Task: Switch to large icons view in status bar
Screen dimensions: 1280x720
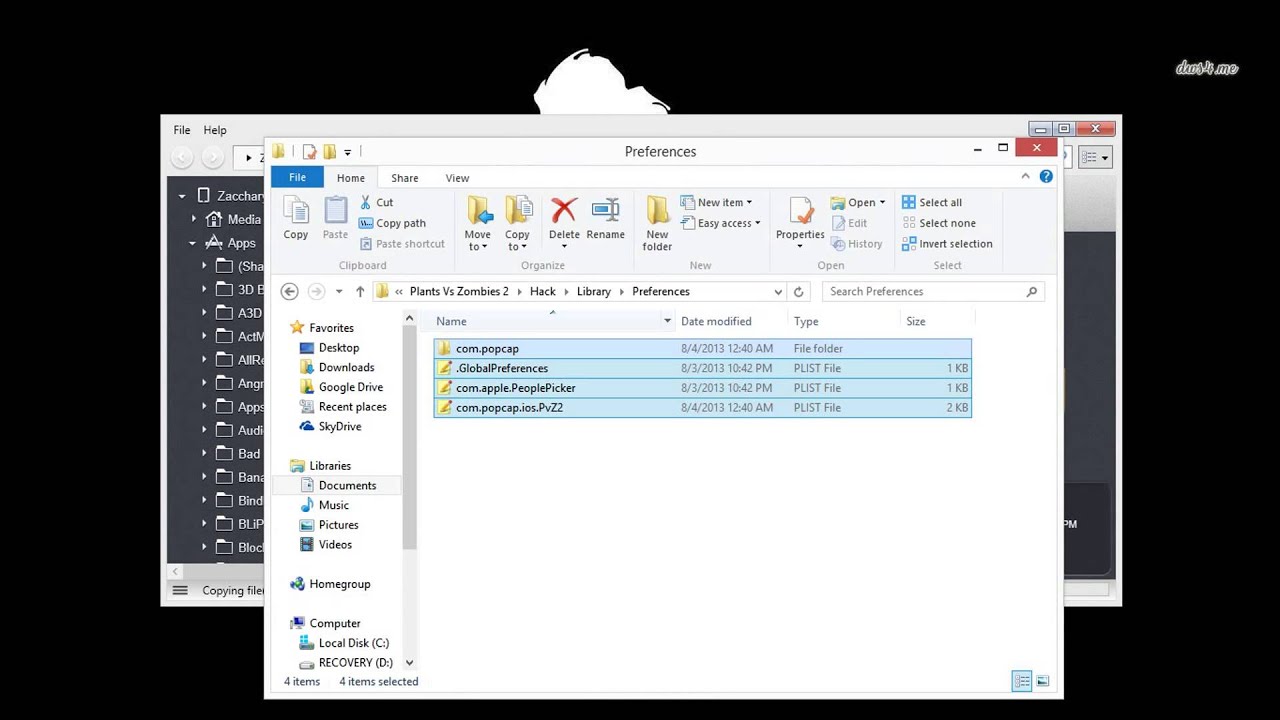Action: [1042, 681]
